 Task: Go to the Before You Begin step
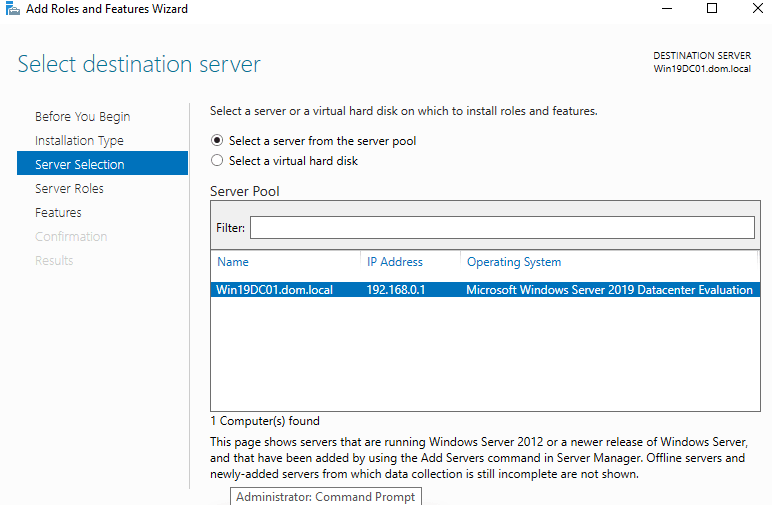pos(82,117)
